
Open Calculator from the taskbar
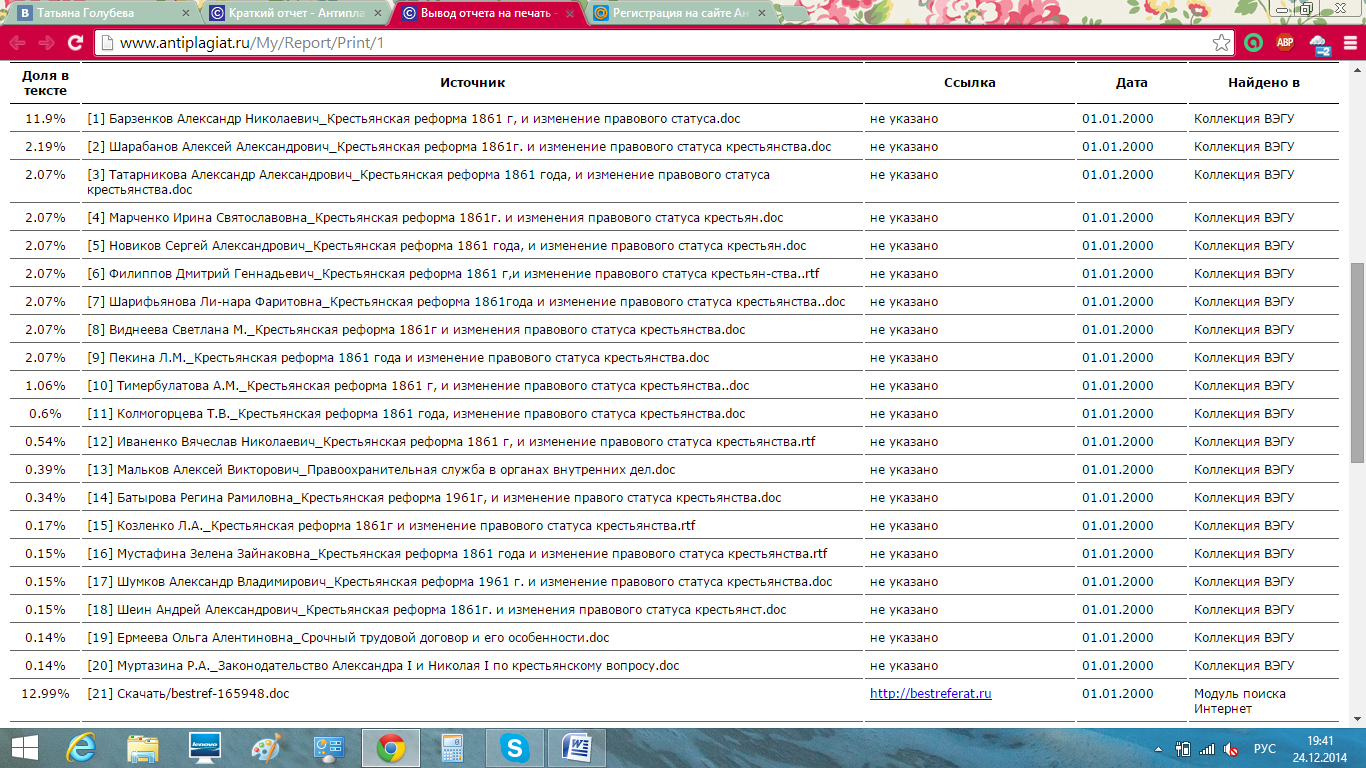click(452, 748)
